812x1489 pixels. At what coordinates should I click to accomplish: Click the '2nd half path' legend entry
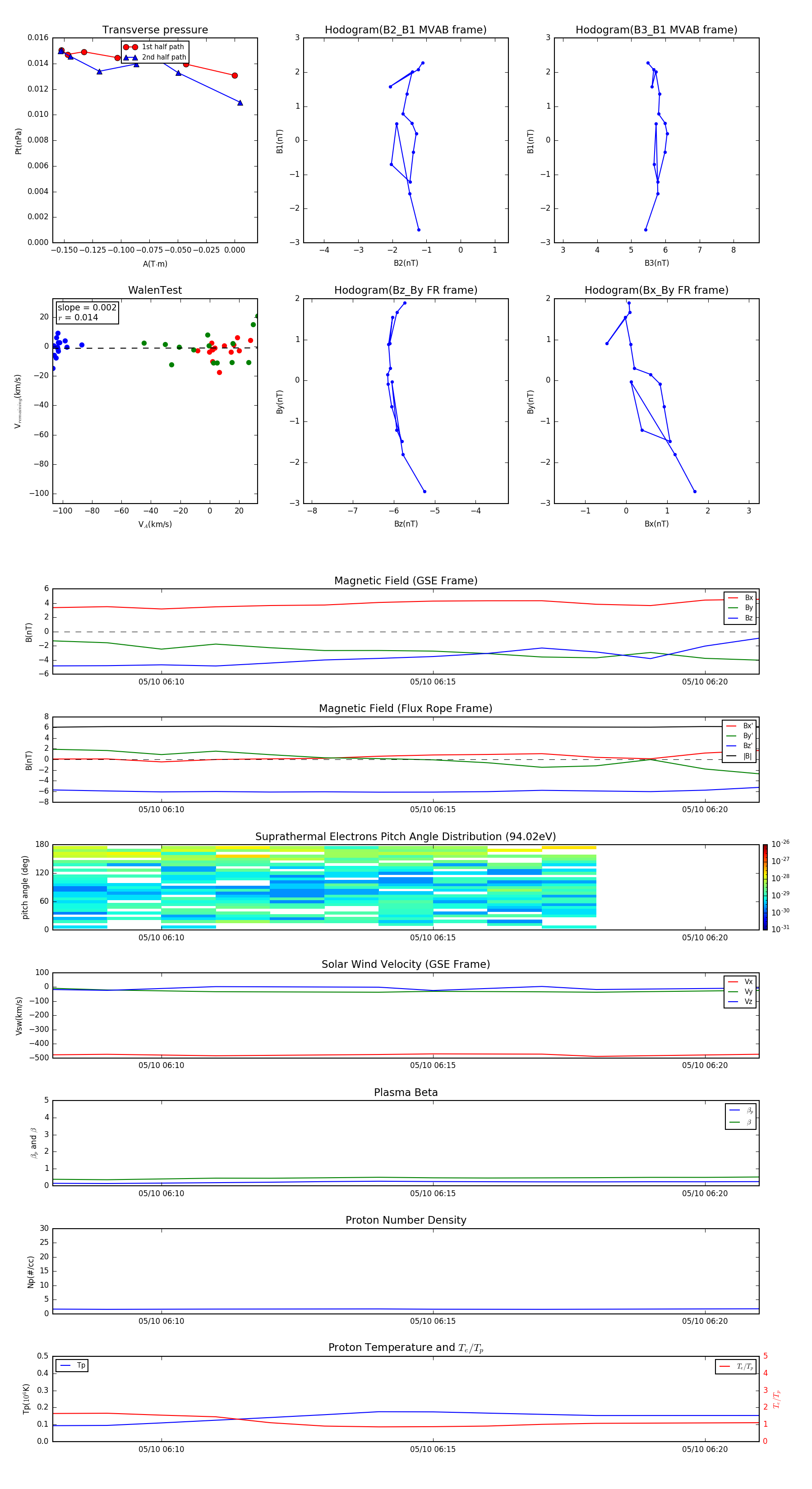(x=155, y=57)
